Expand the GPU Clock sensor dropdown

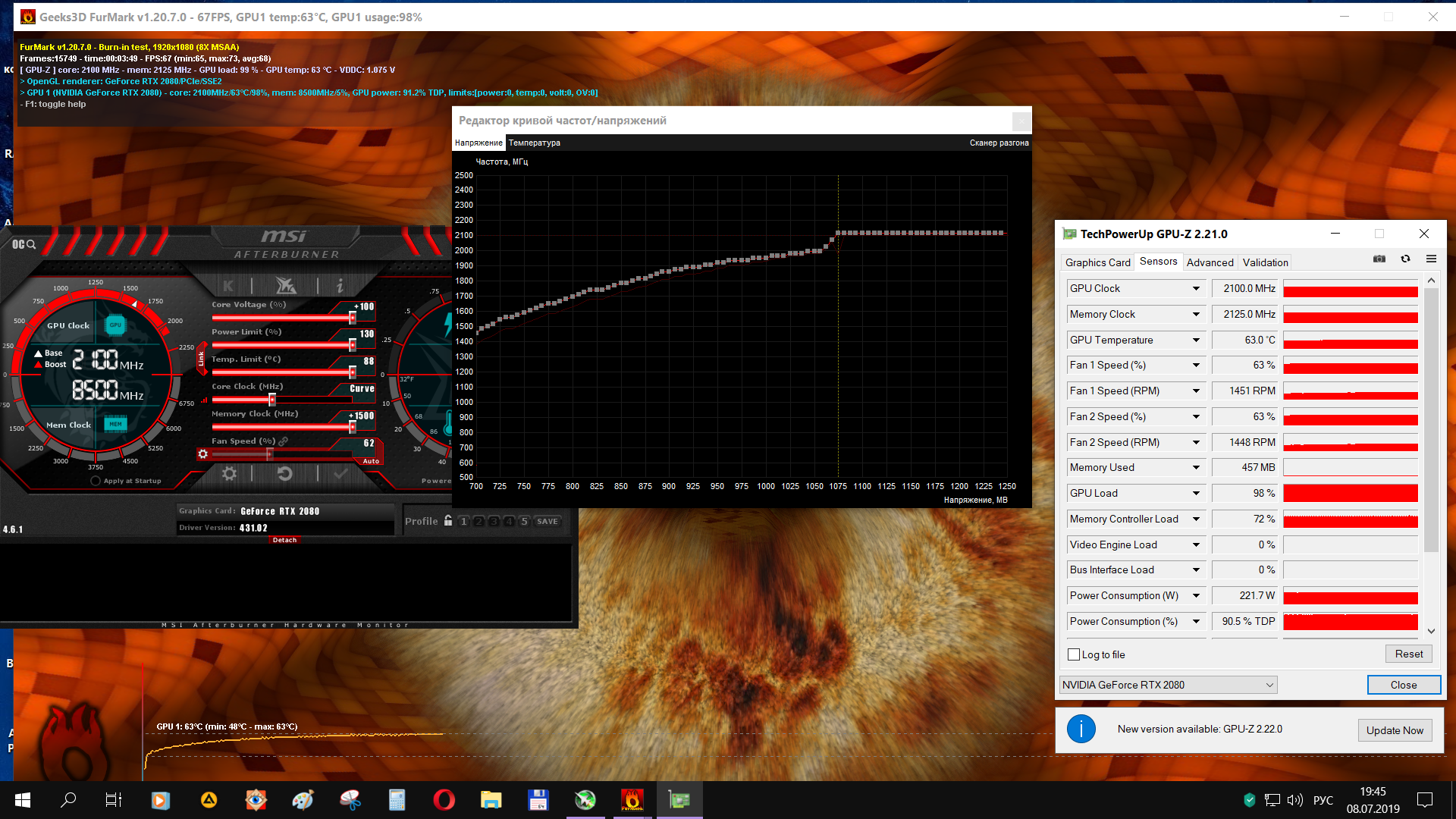[1196, 289]
